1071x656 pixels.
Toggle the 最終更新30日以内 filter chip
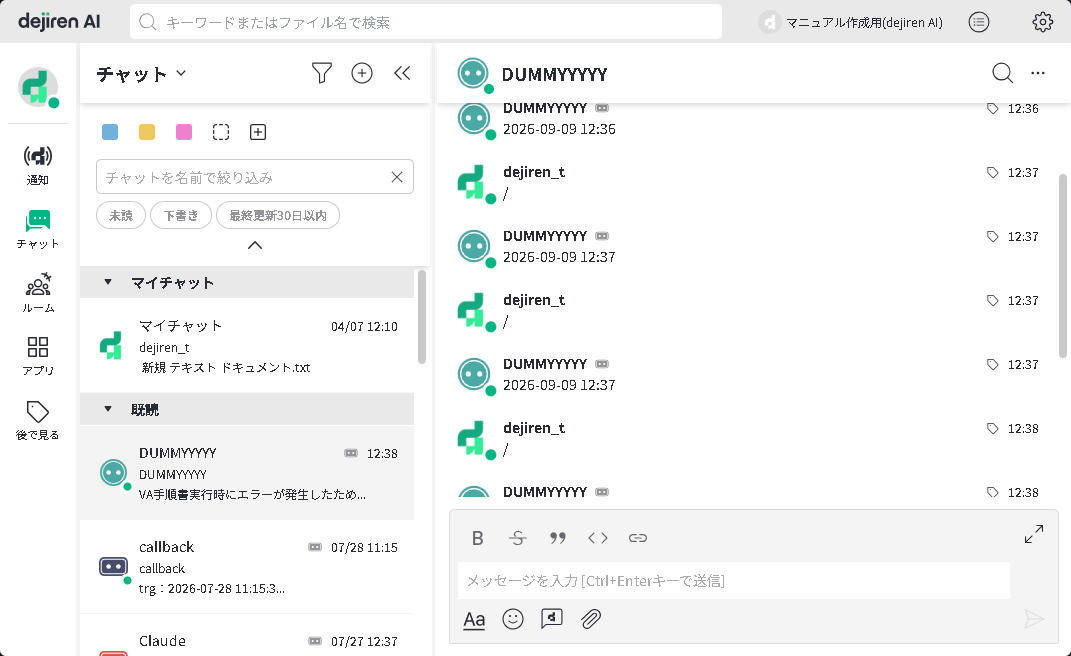[278, 215]
